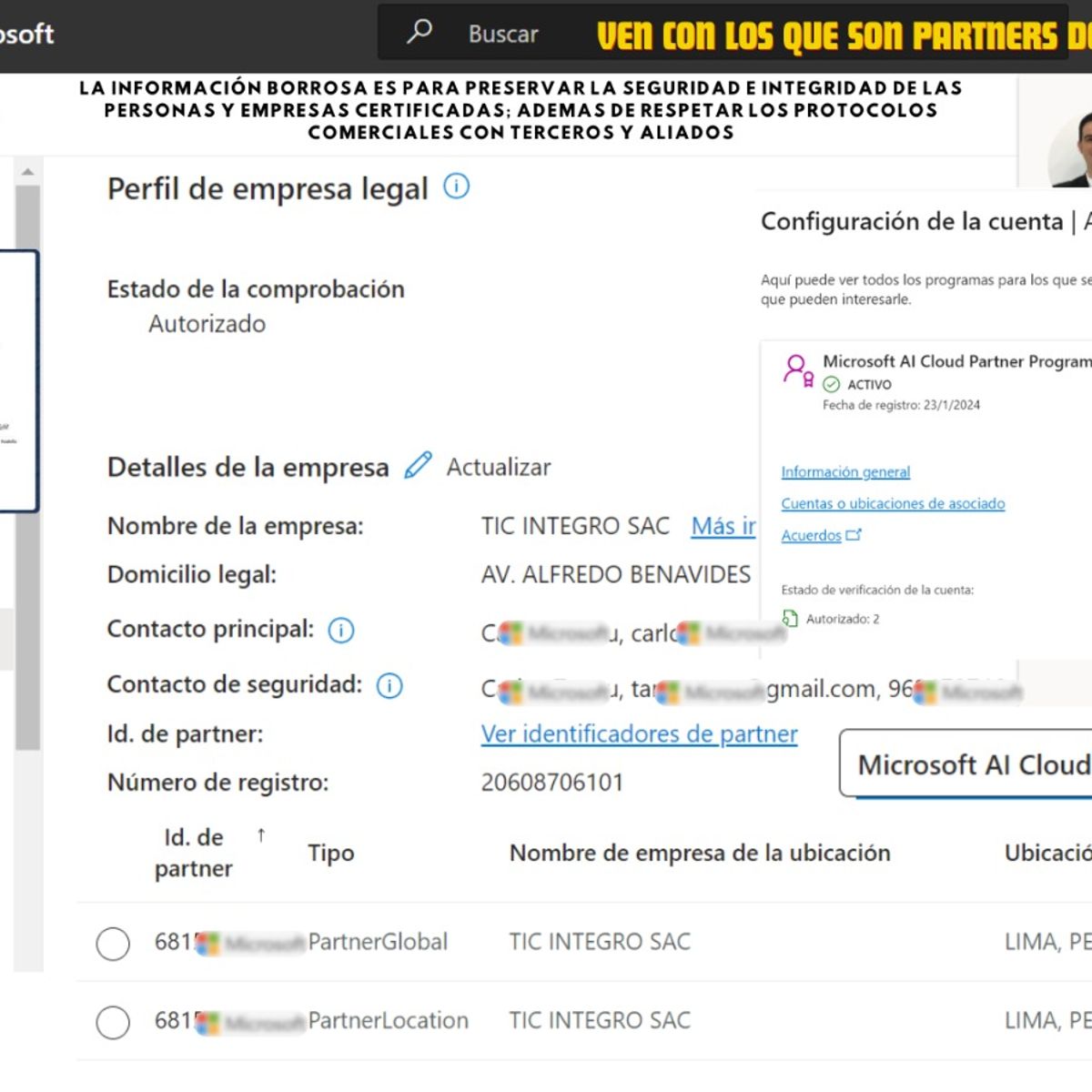Click the Microsoft logo in the top bar

(x=27, y=34)
